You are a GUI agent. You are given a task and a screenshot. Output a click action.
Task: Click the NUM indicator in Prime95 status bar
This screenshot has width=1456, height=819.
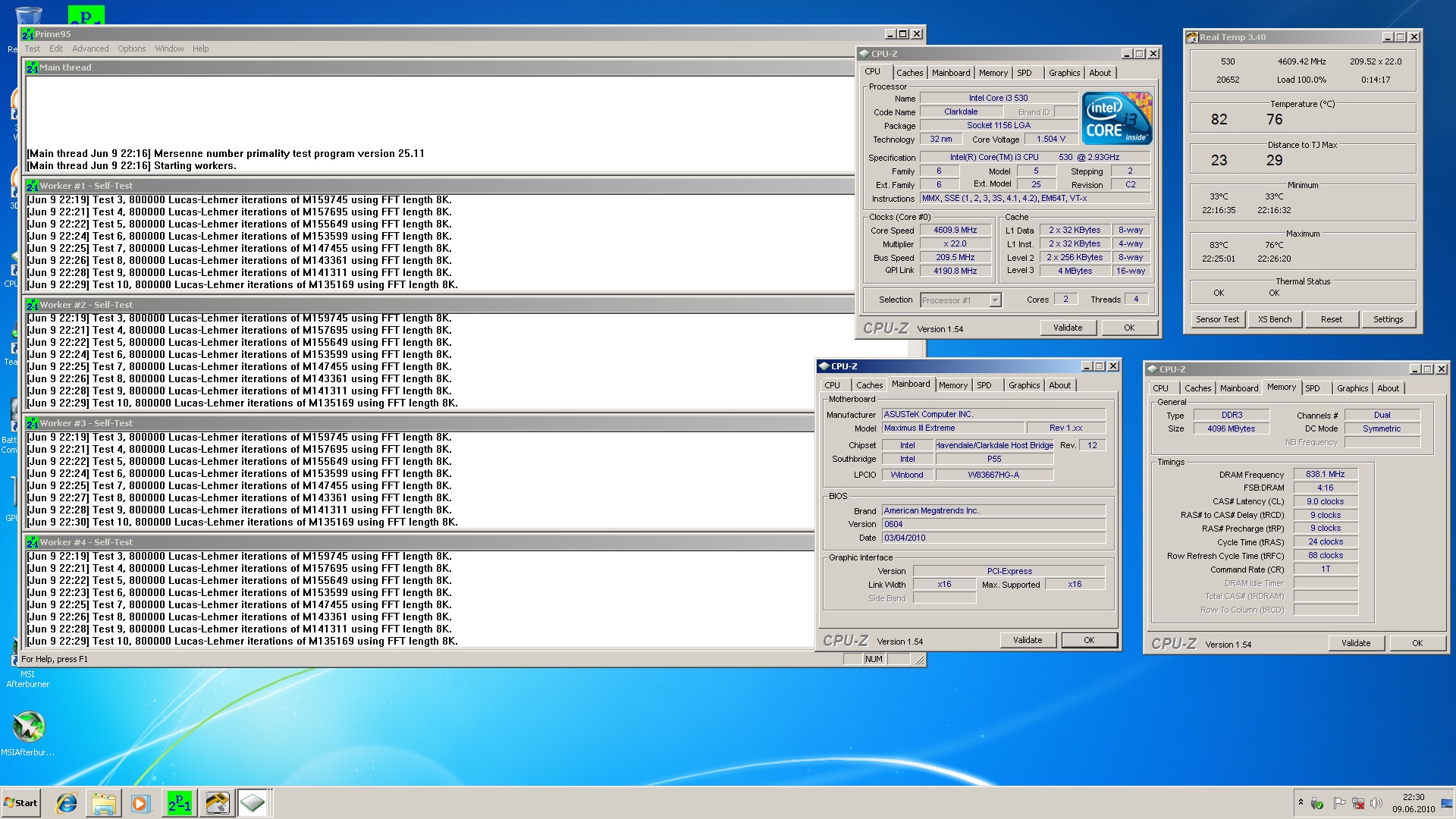click(874, 659)
